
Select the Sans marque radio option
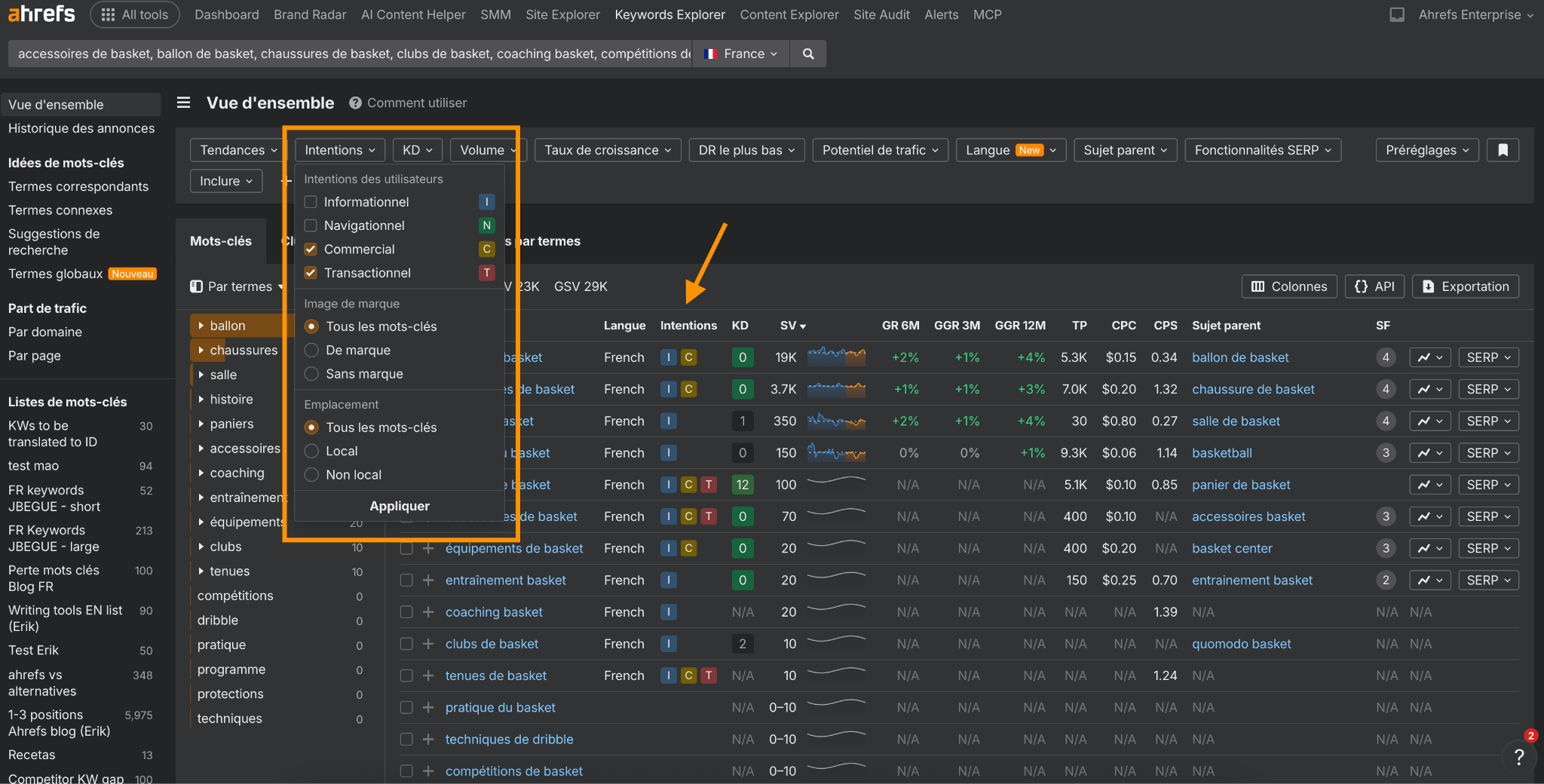click(311, 374)
